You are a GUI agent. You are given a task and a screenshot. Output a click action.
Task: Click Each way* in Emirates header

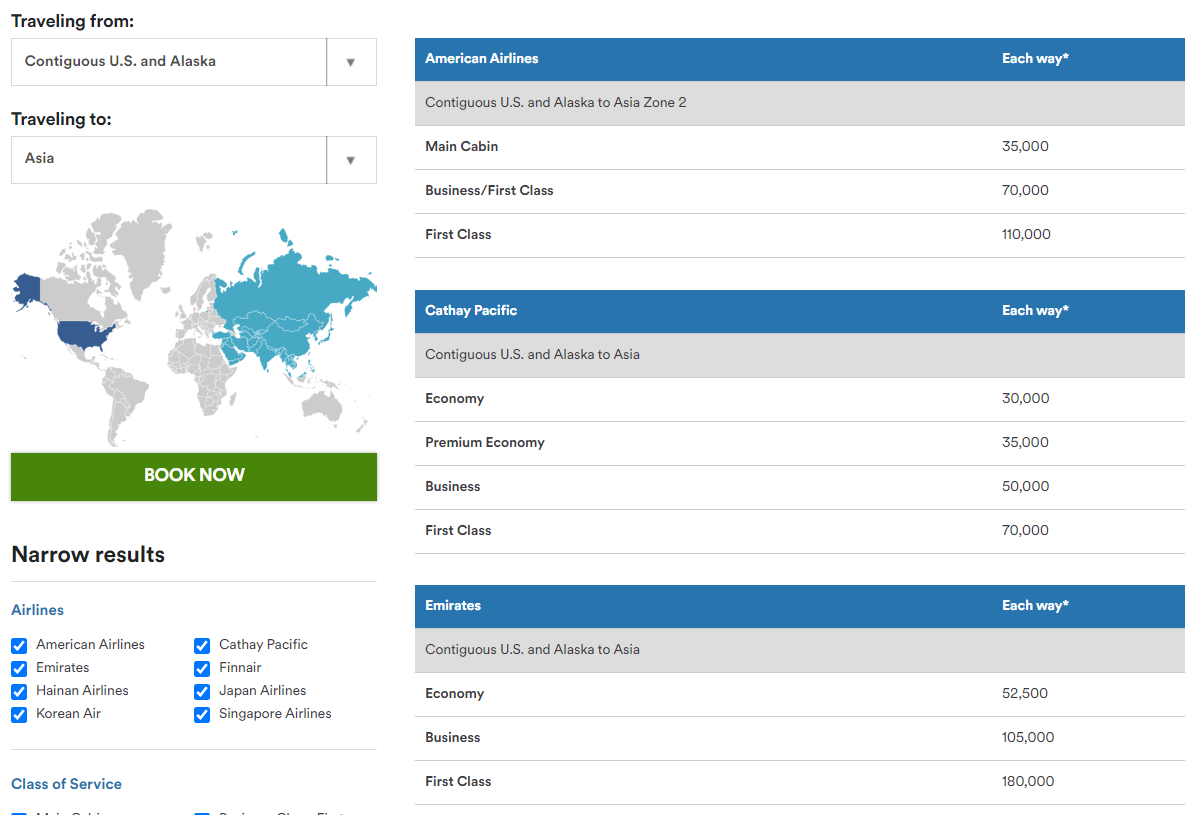[x=1035, y=606]
